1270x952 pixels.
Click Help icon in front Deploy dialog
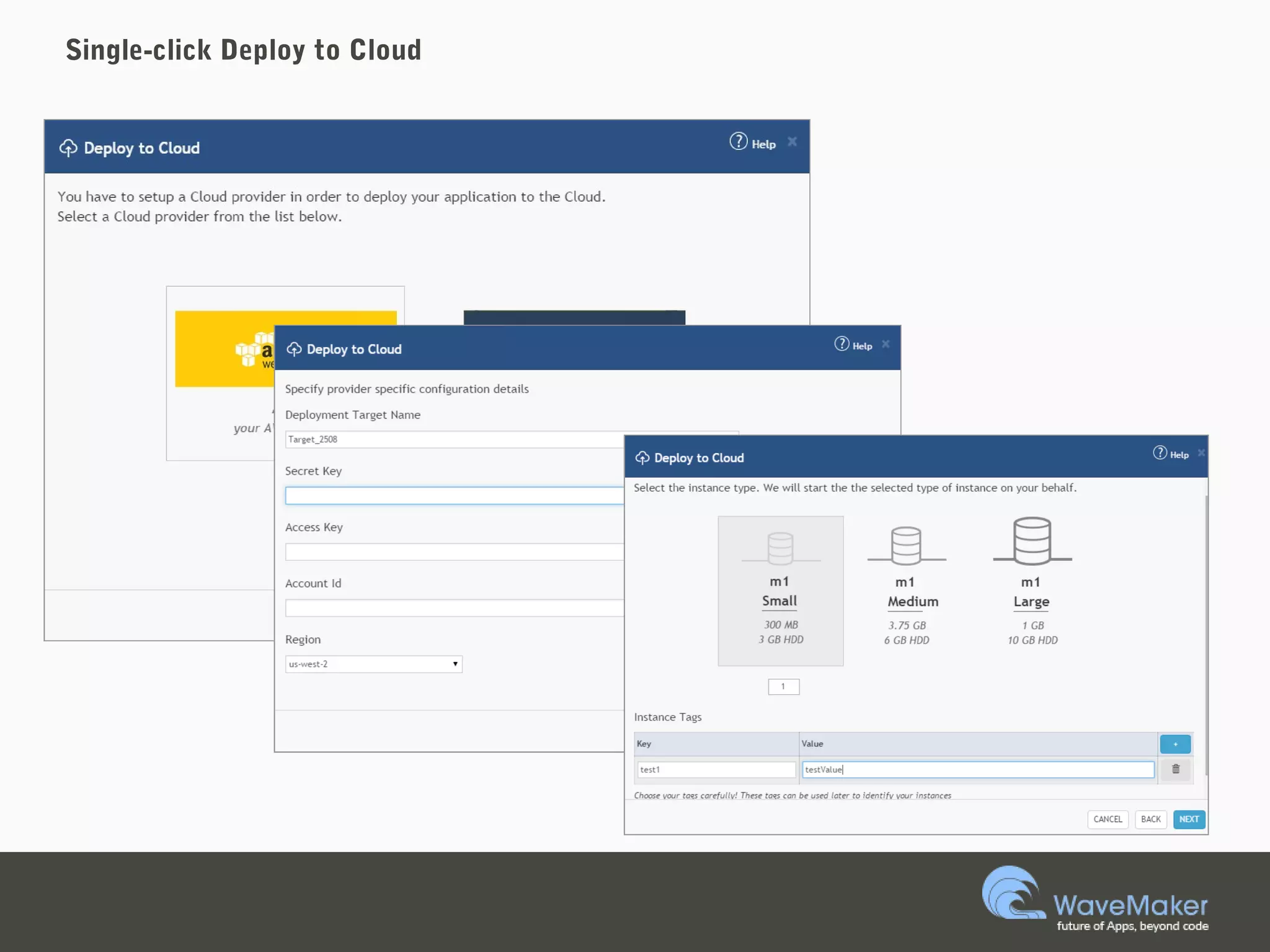pyautogui.click(x=1160, y=453)
